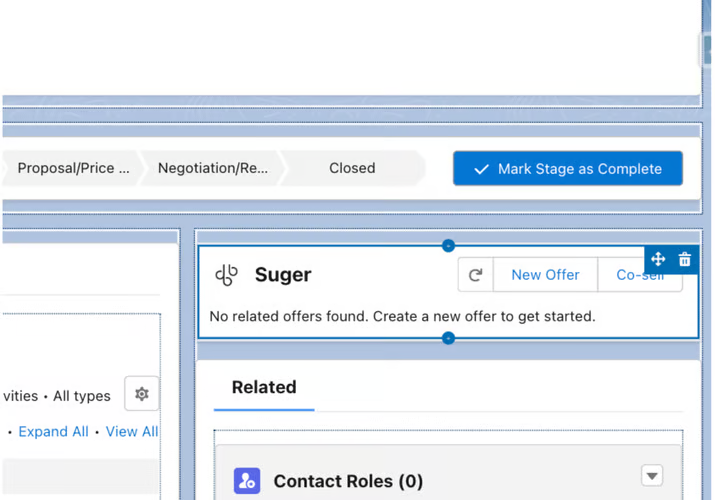Select the Proposal/Price stage
Viewport: 715px width, 500px height.
pos(74,168)
